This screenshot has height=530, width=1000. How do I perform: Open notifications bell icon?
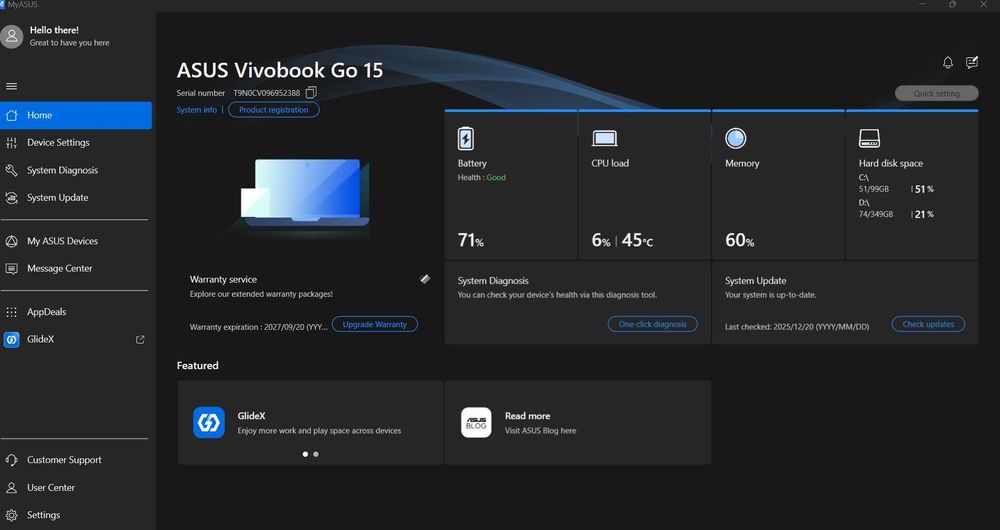[948, 63]
